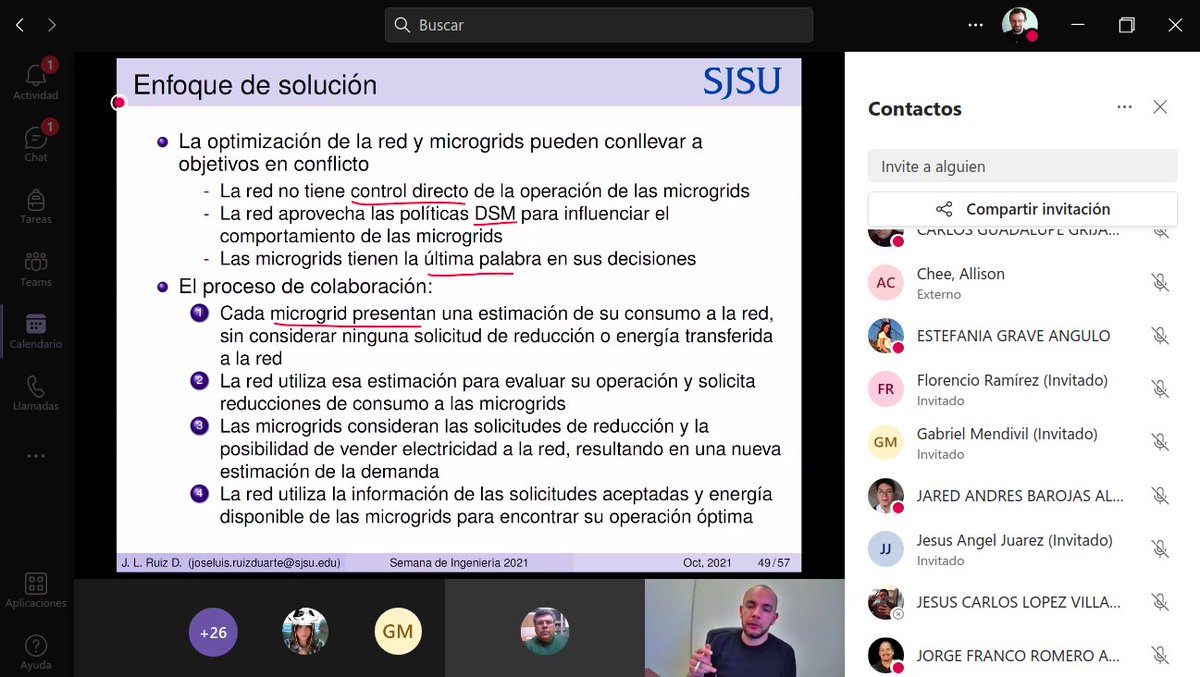Click the green-shirt participant tile
Image resolution: width=1200 pixels, height=677 pixels.
tap(545, 631)
